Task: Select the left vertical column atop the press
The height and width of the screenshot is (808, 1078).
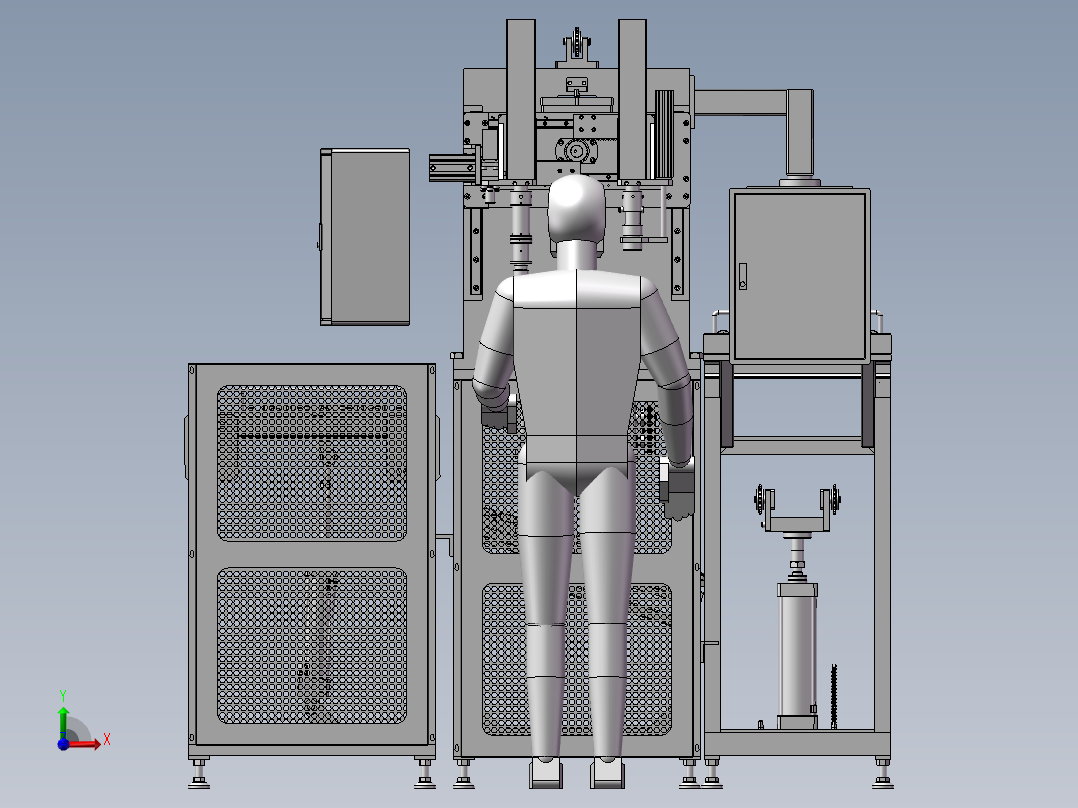Action: (520, 100)
